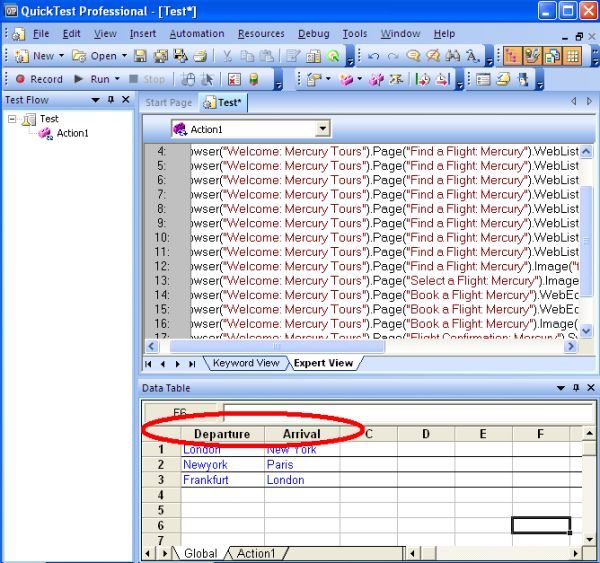The image size is (600, 563).
Task: Open the New button dropdown arrow
Action: coord(61,56)
